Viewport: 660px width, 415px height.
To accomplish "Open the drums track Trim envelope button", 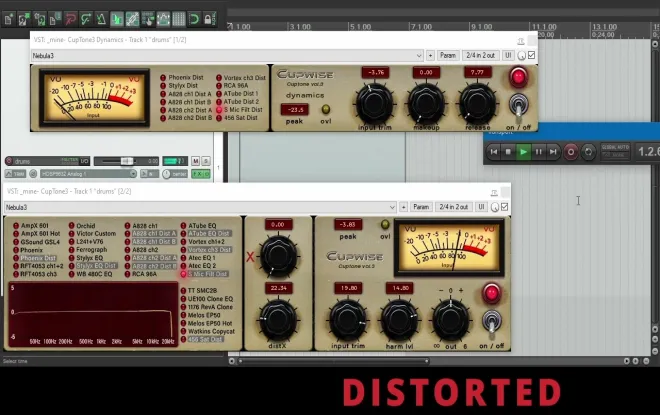I will [x=15, y=174].
